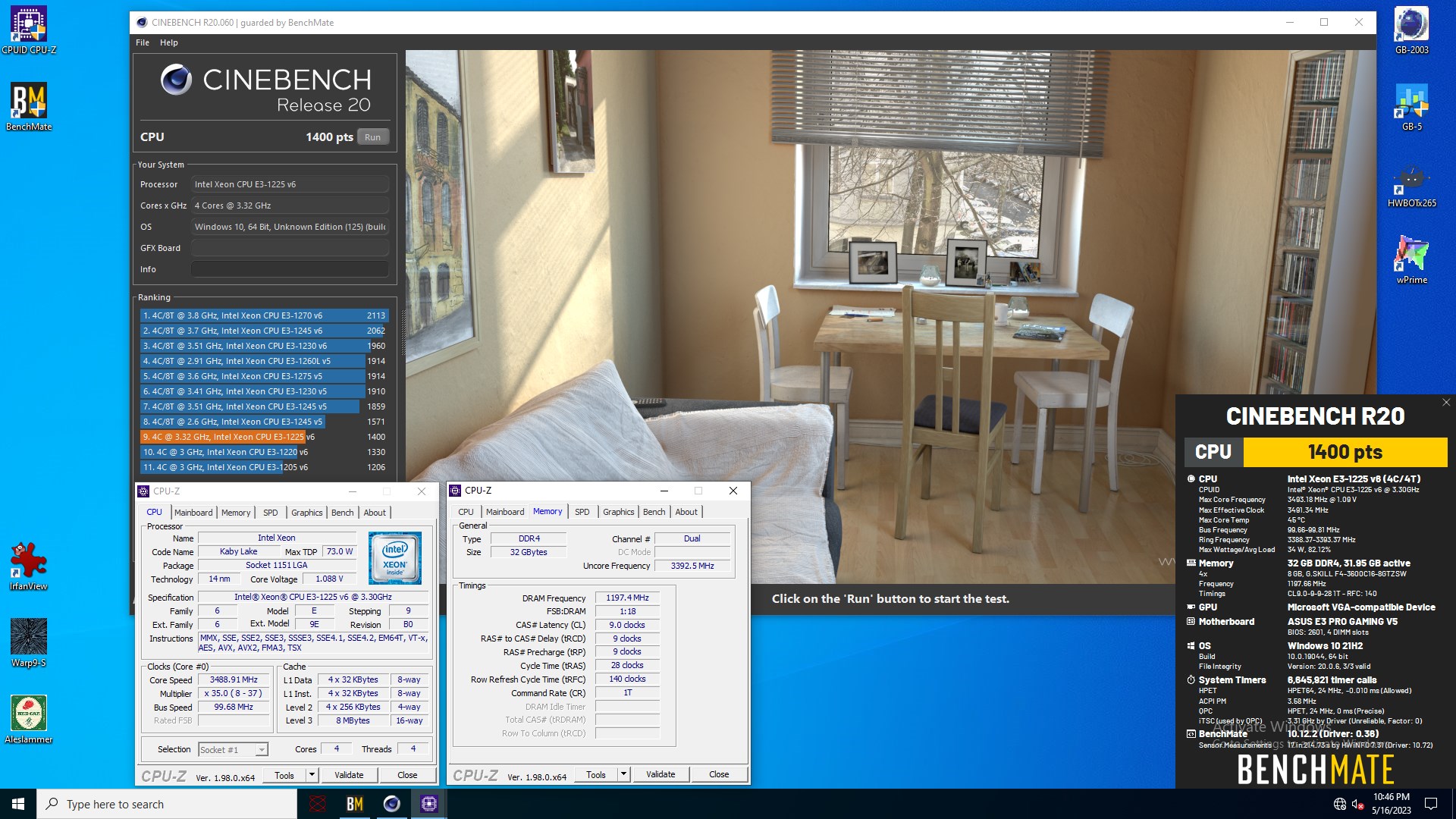Click Close button in right CPU-Z

[x=719, y=774]
